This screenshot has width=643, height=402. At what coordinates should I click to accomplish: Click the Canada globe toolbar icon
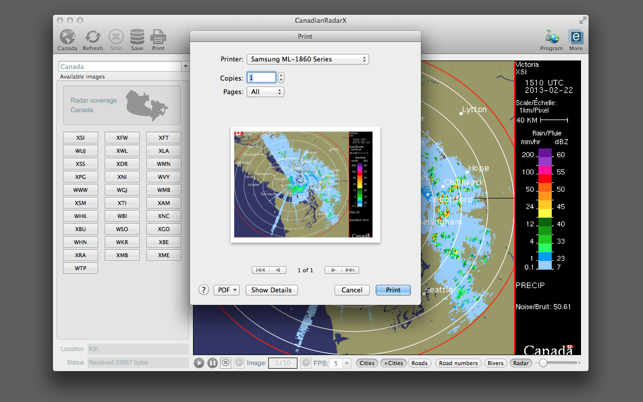coord(67,40)
